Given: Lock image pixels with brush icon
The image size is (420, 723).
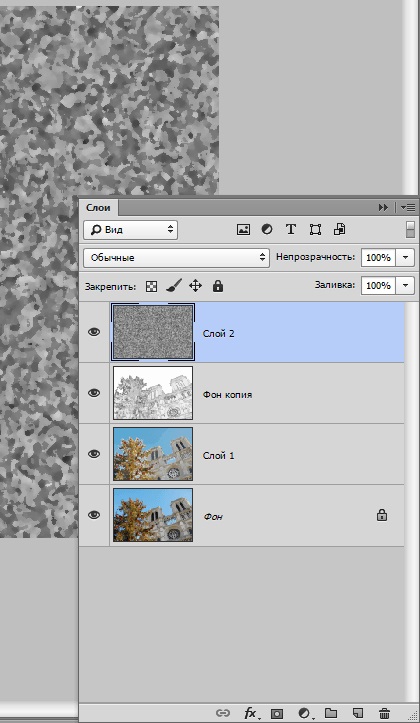Looking at the screenshot, I should click(x=173, y=286).
